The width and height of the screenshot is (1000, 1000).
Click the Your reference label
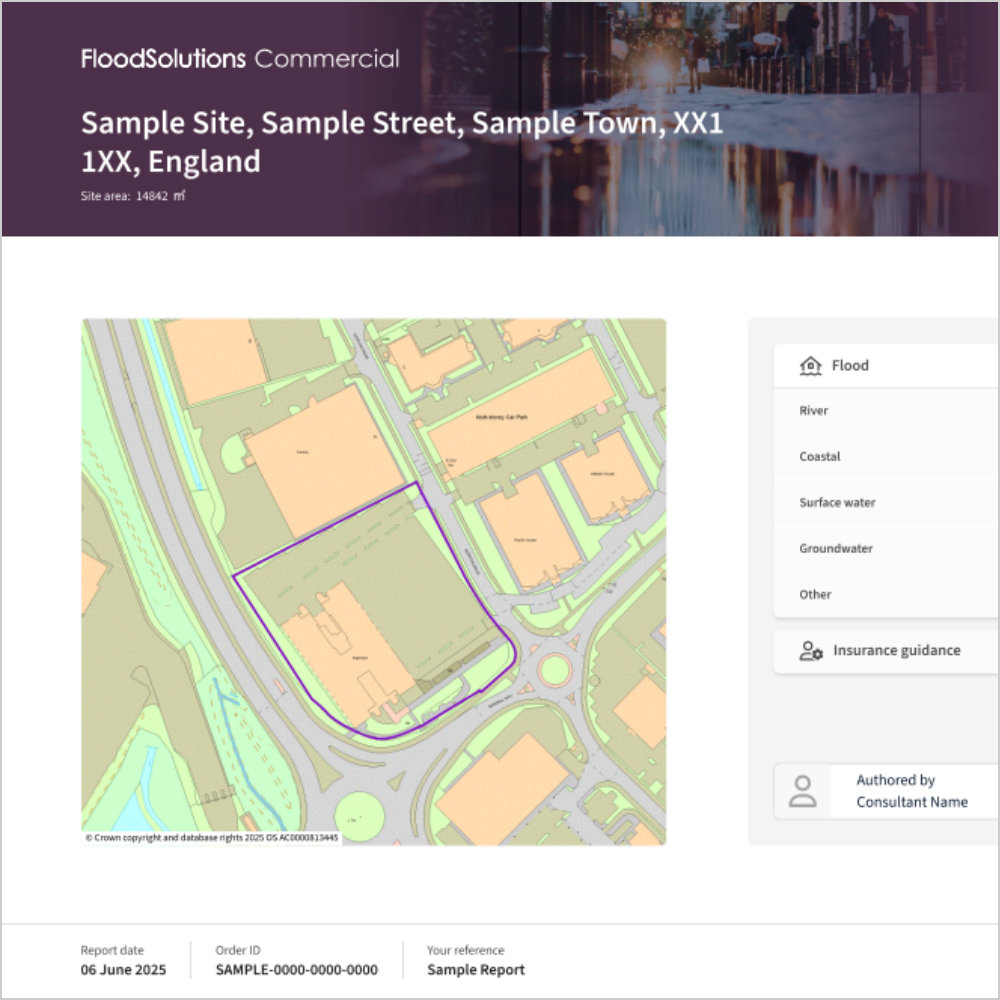tap(466, 950)
